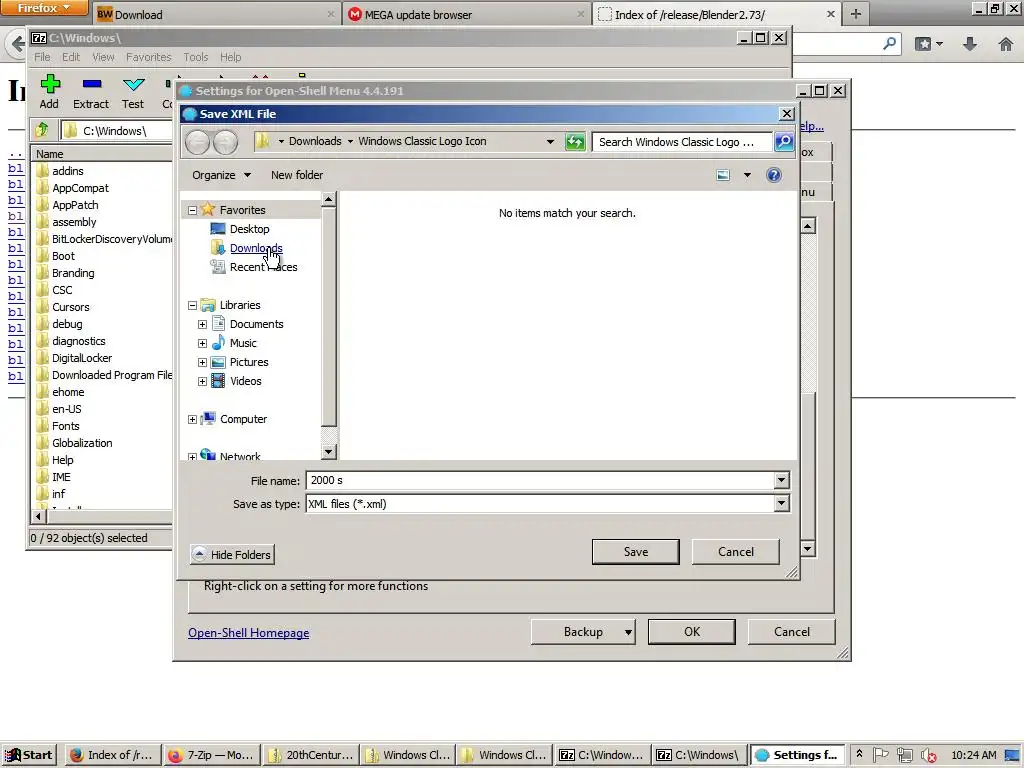The width and height of the screenshot is (1024, 768).
Task: Click the back arrow in Save XML File dialog
Action: (197, 142)
